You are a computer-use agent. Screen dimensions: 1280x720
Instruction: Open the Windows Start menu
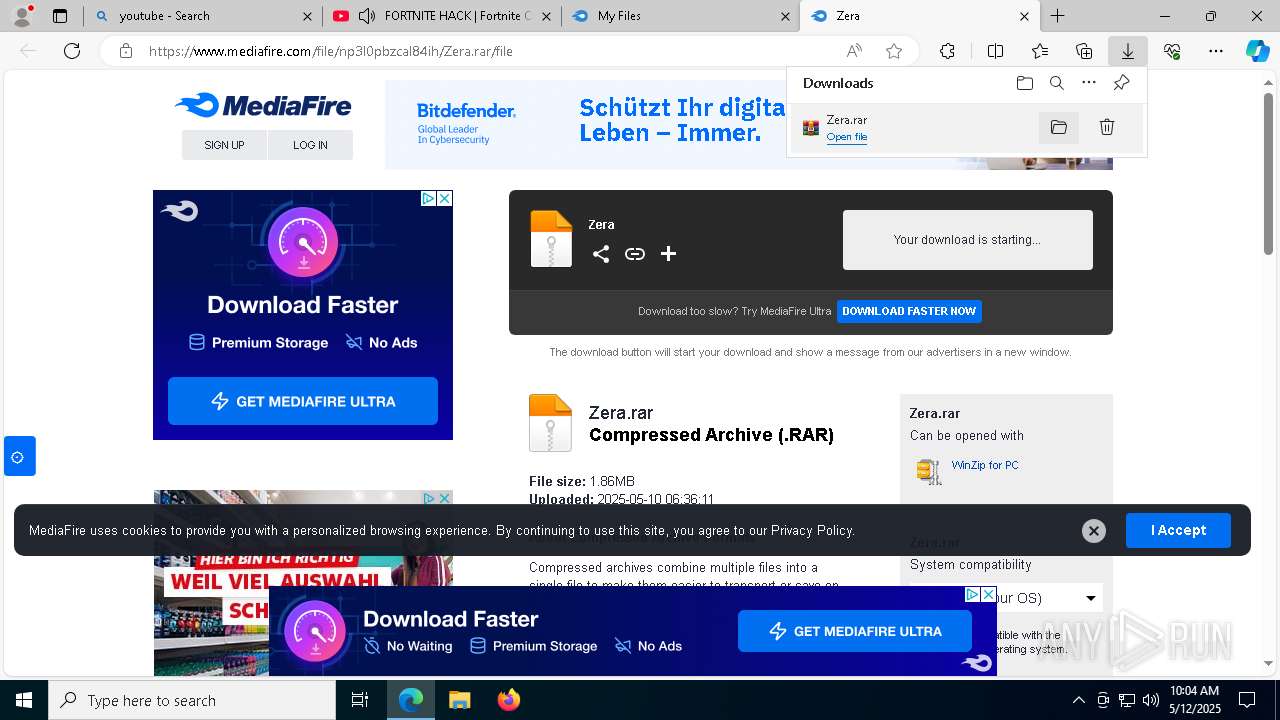coord(24,700)
